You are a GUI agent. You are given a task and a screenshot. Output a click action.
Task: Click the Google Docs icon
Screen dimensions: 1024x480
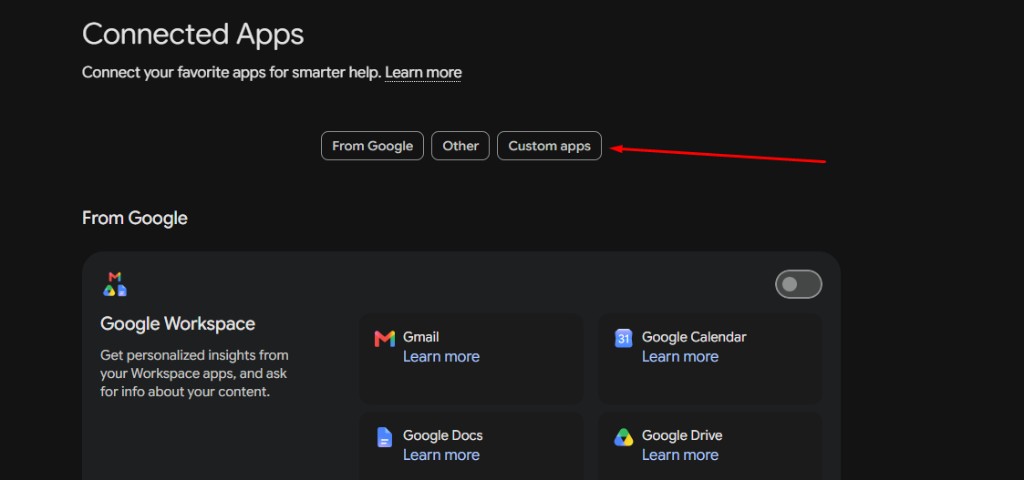tap(385, 437)
